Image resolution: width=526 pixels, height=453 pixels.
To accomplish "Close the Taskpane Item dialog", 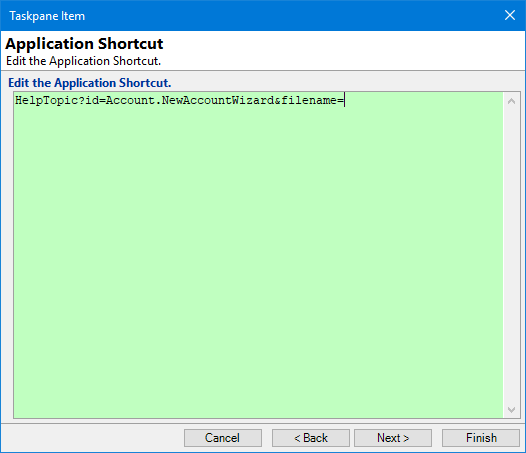I will (510, 15).
